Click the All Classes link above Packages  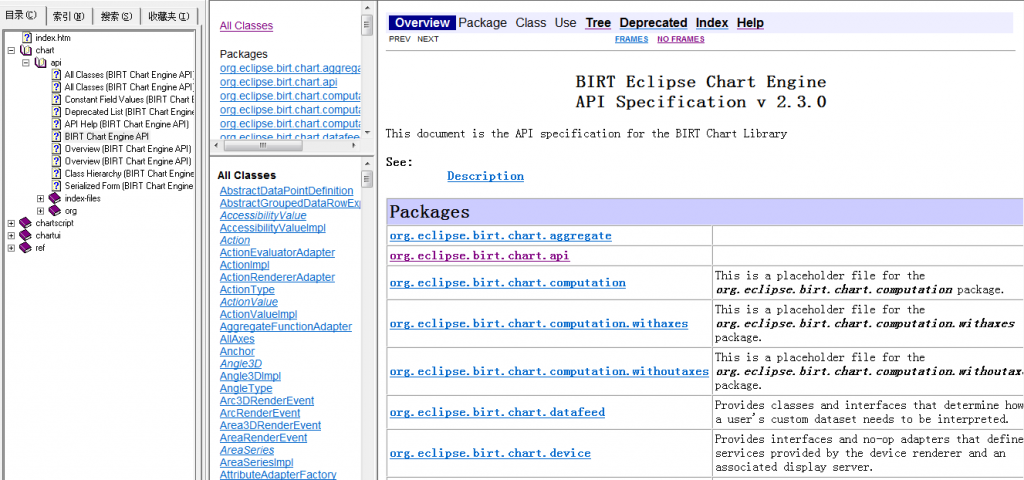pyautogui.click(x=246, y=26)
